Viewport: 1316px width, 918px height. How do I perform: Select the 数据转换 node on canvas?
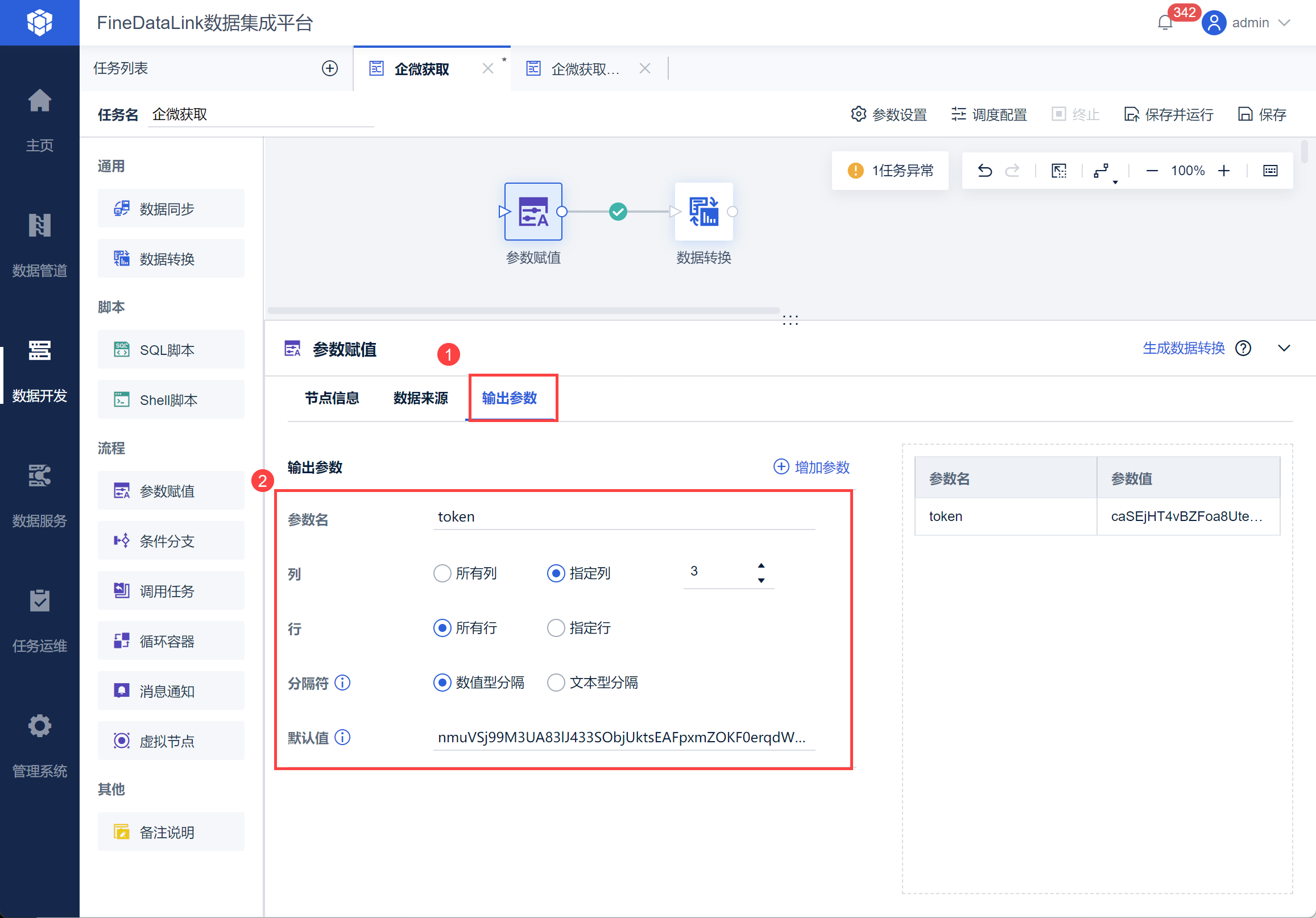pyautogui.click(x=703, y=212)
